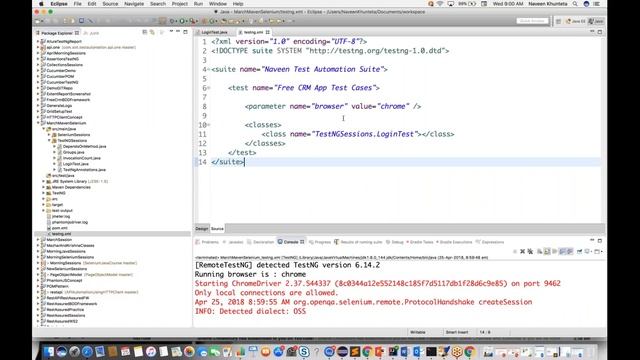
Task: Expand the Maven Dependencies node
Action: click(x=44, y=187)
